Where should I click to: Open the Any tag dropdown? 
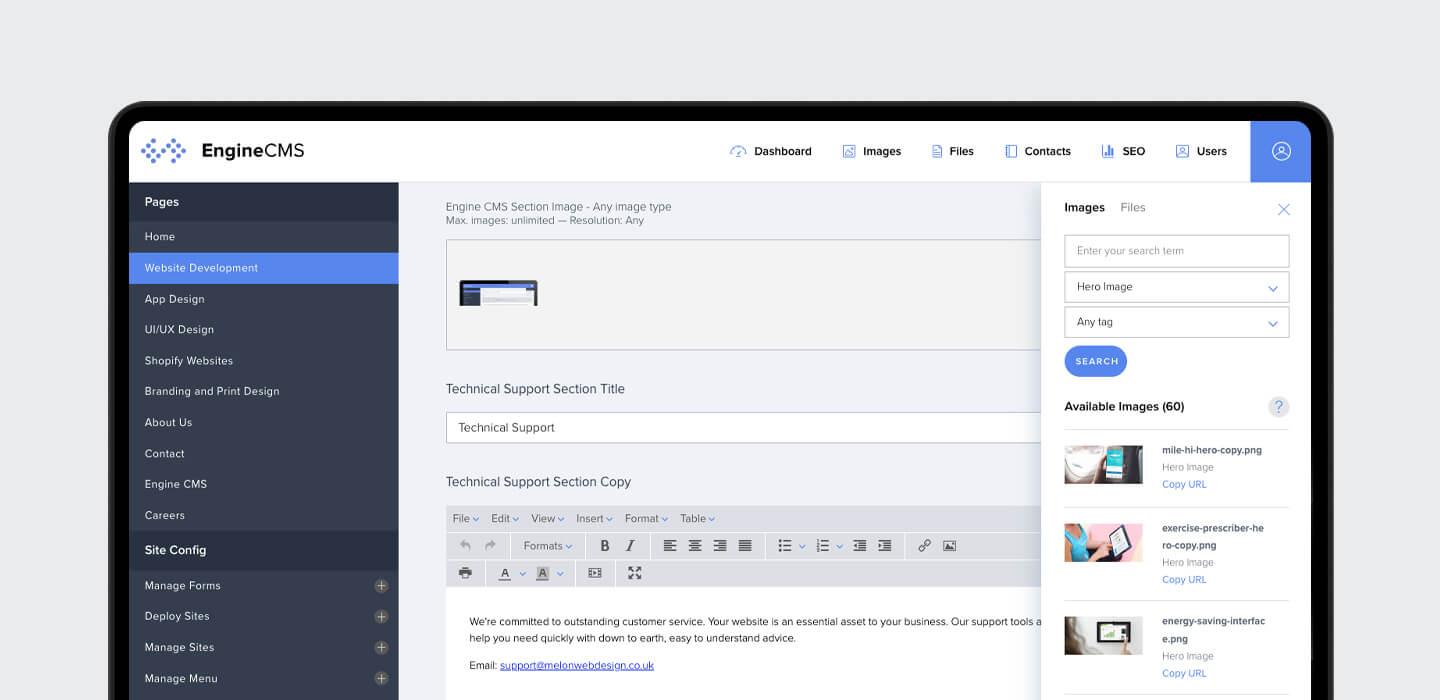tap(1176, 322)
